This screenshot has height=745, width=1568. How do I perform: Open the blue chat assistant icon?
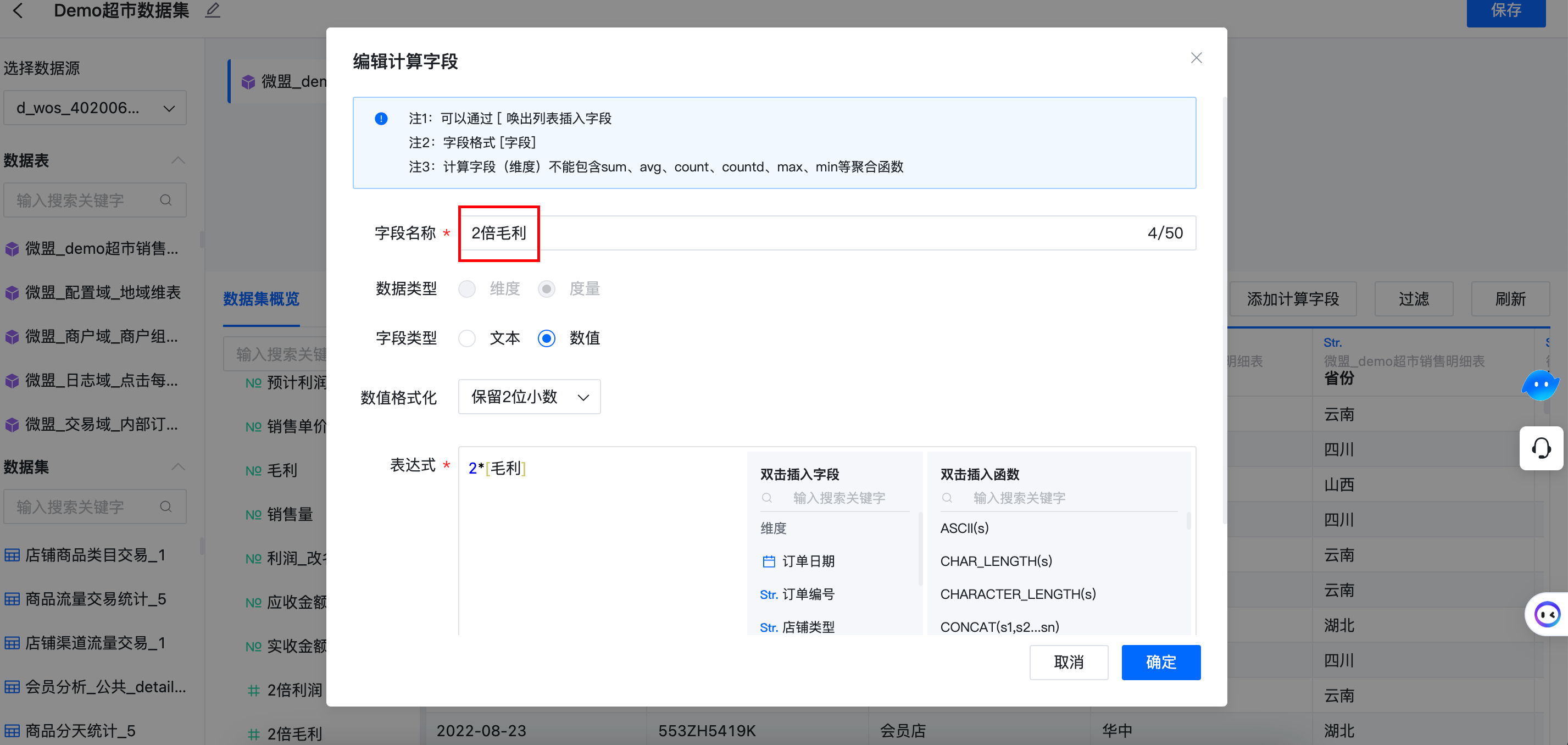tap(1540, 385)
